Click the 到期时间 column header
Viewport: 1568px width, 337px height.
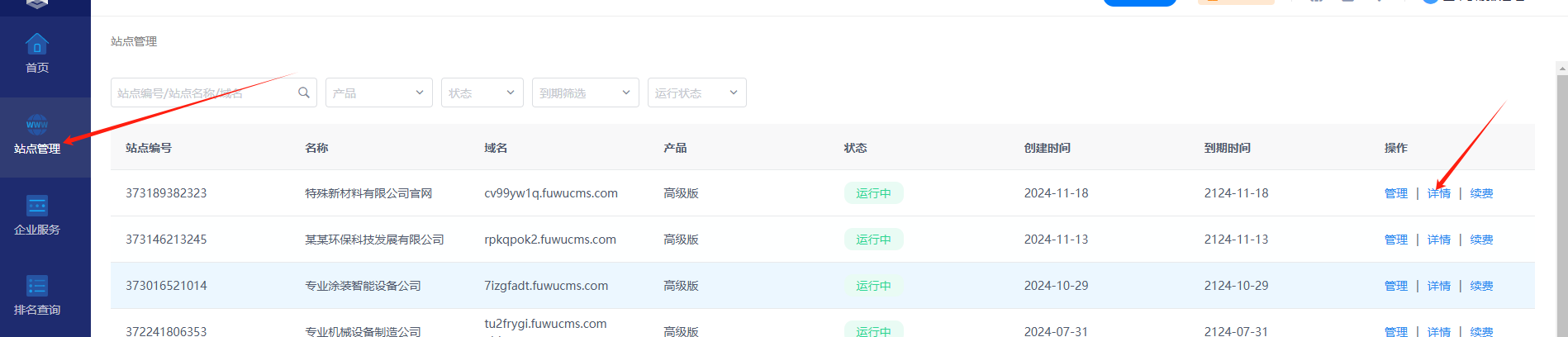(x=1228, y=148)
